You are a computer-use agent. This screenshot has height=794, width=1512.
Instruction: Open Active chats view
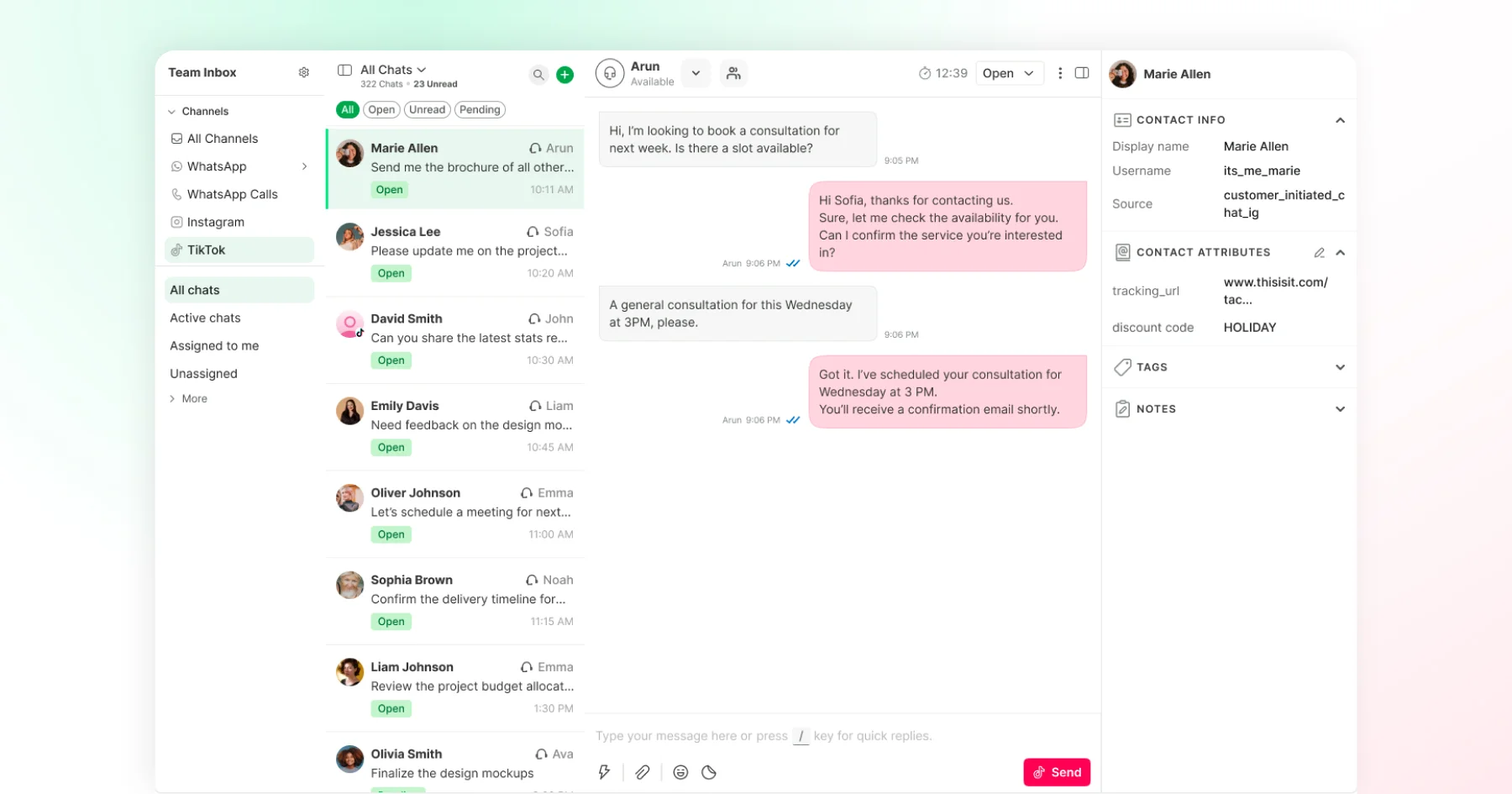pyautogui.click(x=239, y=318)
